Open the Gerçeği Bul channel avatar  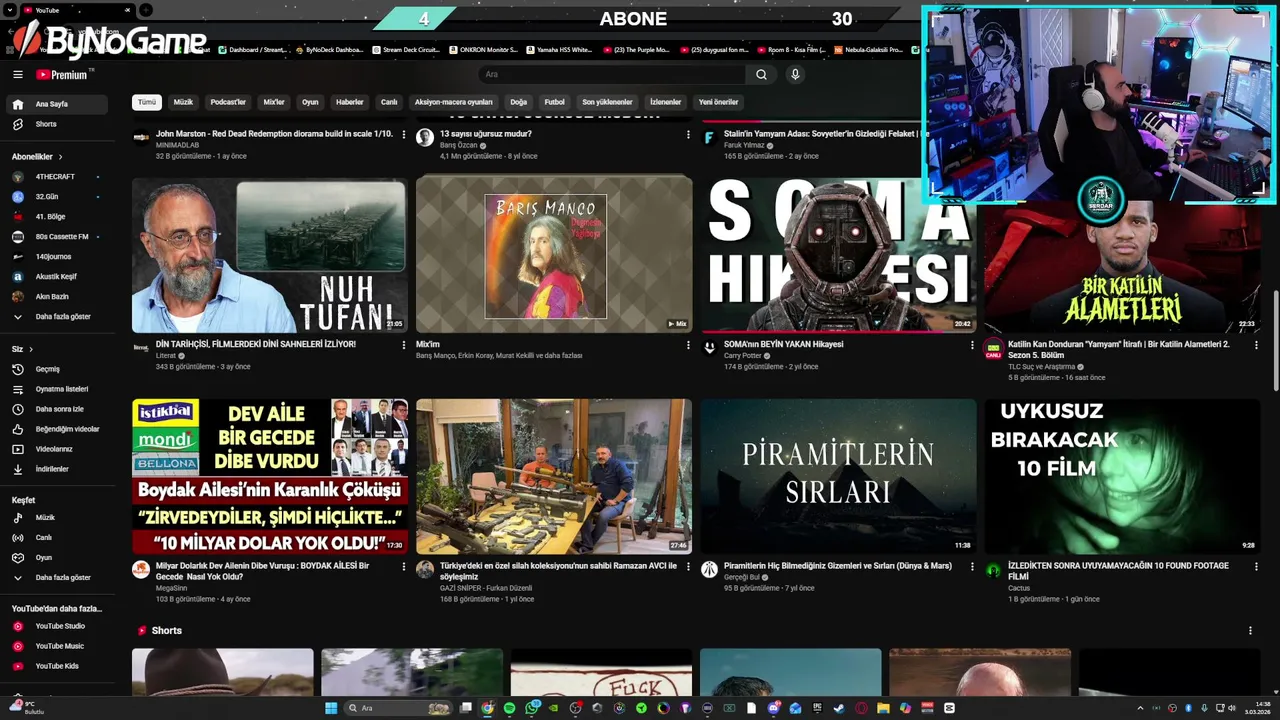709,569
